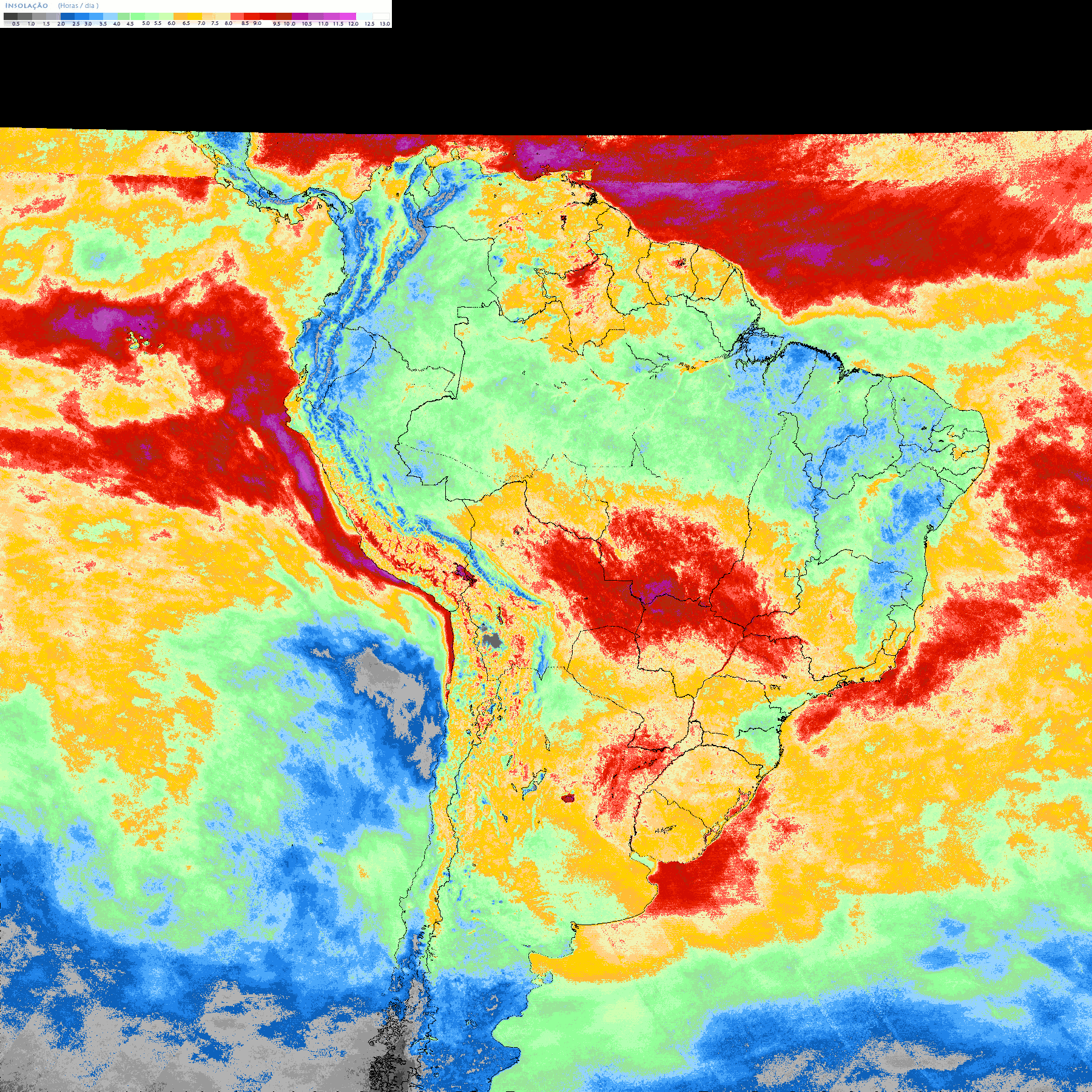Click the '11.0' legend value
Image resolution: width=1092 pixels, height=1092 pixels.
click(x=323, y=24)
